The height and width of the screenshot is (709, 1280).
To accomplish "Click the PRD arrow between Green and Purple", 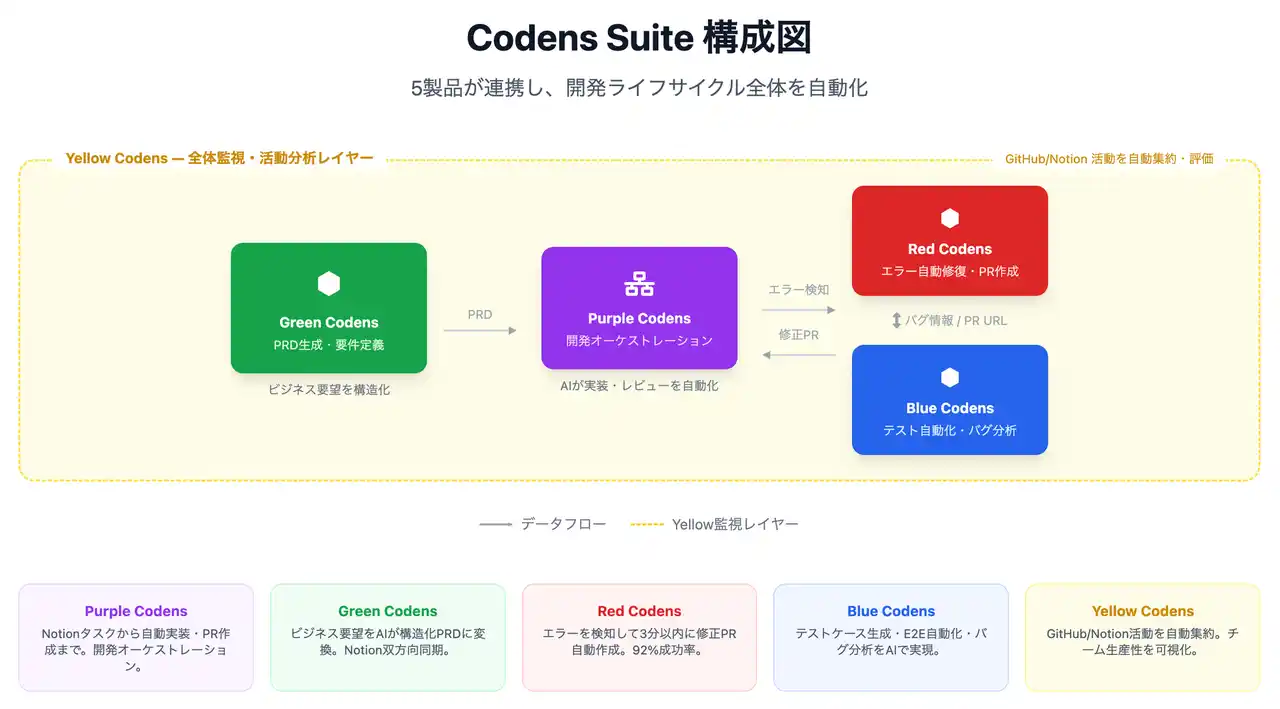I will pos(480,330).
